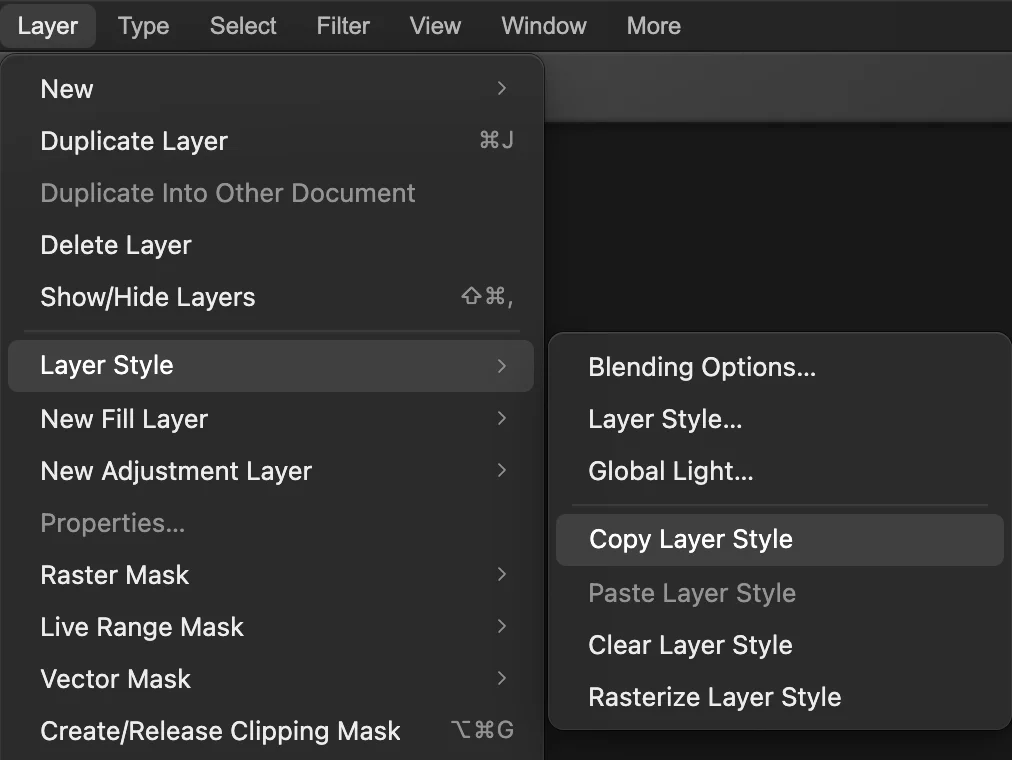Expand the Raster Mask submenu

pos(271,575)
